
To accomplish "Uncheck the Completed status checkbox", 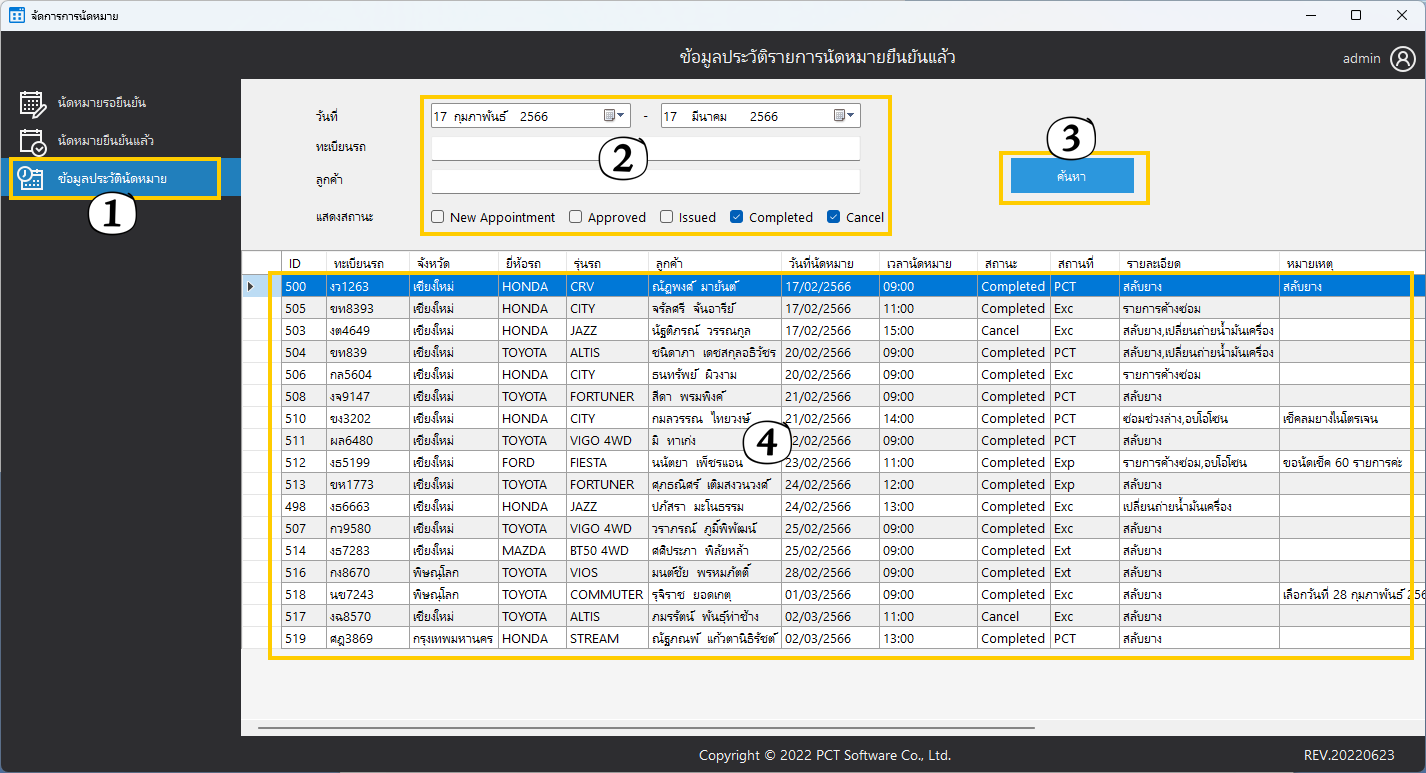I will (x=737, y=217).
